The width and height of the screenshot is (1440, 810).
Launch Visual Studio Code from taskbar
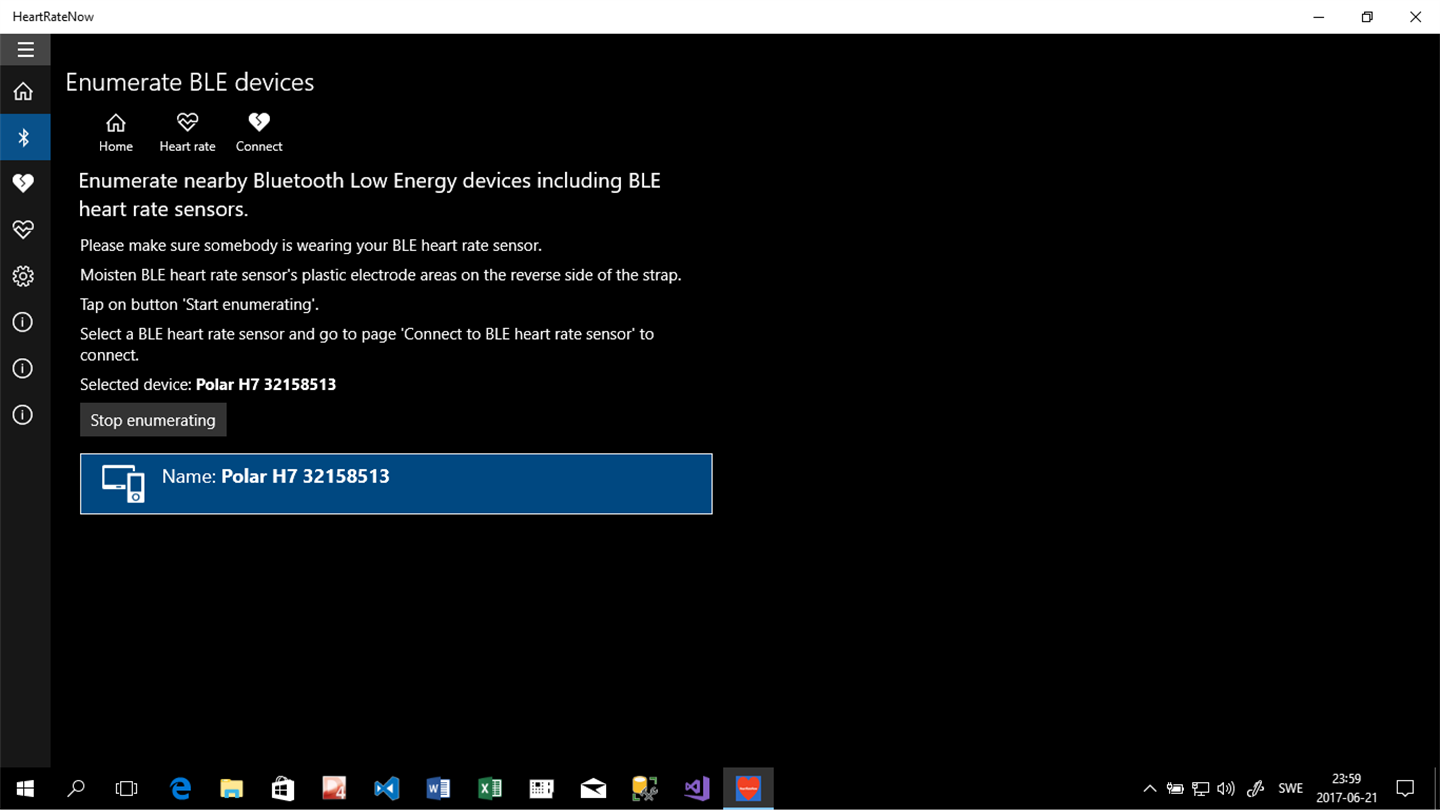point(386,789)
